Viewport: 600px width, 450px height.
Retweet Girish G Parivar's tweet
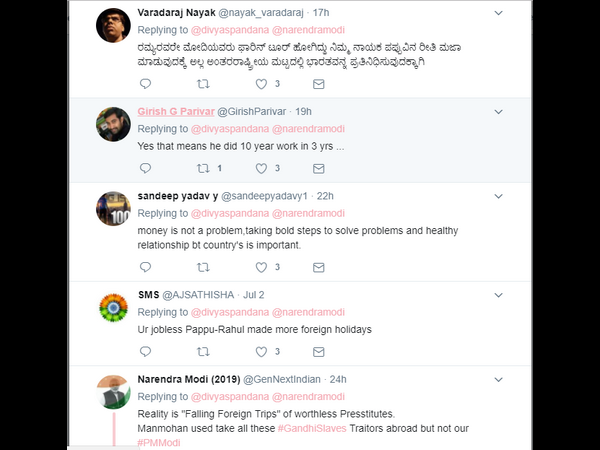click(x=204, y=168)
